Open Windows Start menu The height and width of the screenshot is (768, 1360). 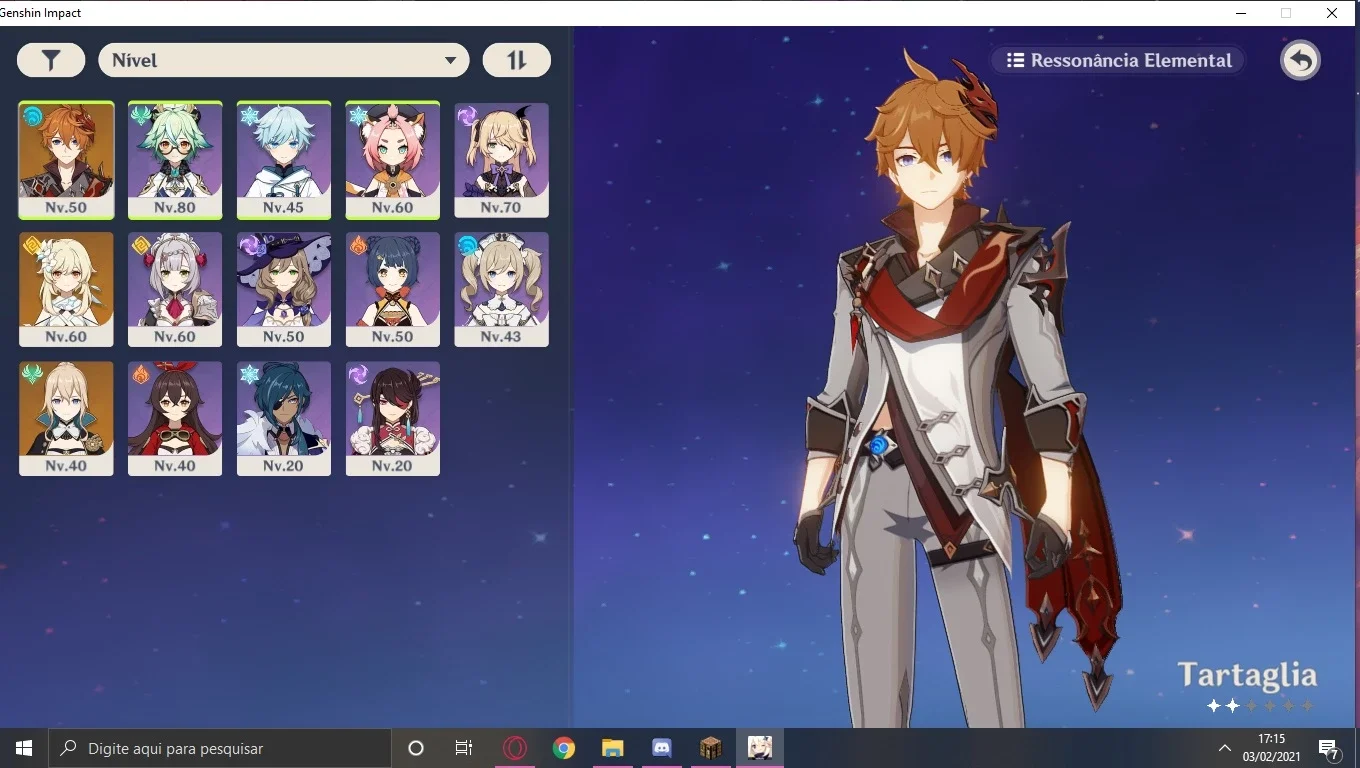24,748
